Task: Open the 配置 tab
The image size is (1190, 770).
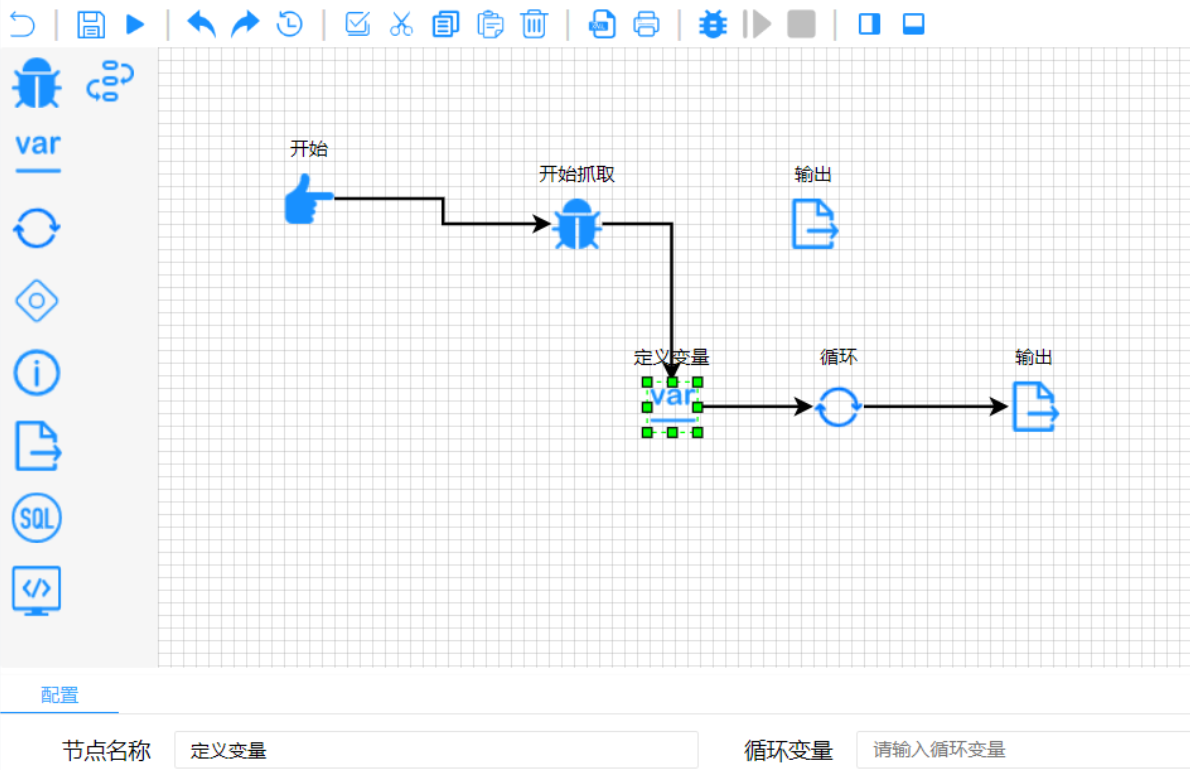Action: coord(60,695)
